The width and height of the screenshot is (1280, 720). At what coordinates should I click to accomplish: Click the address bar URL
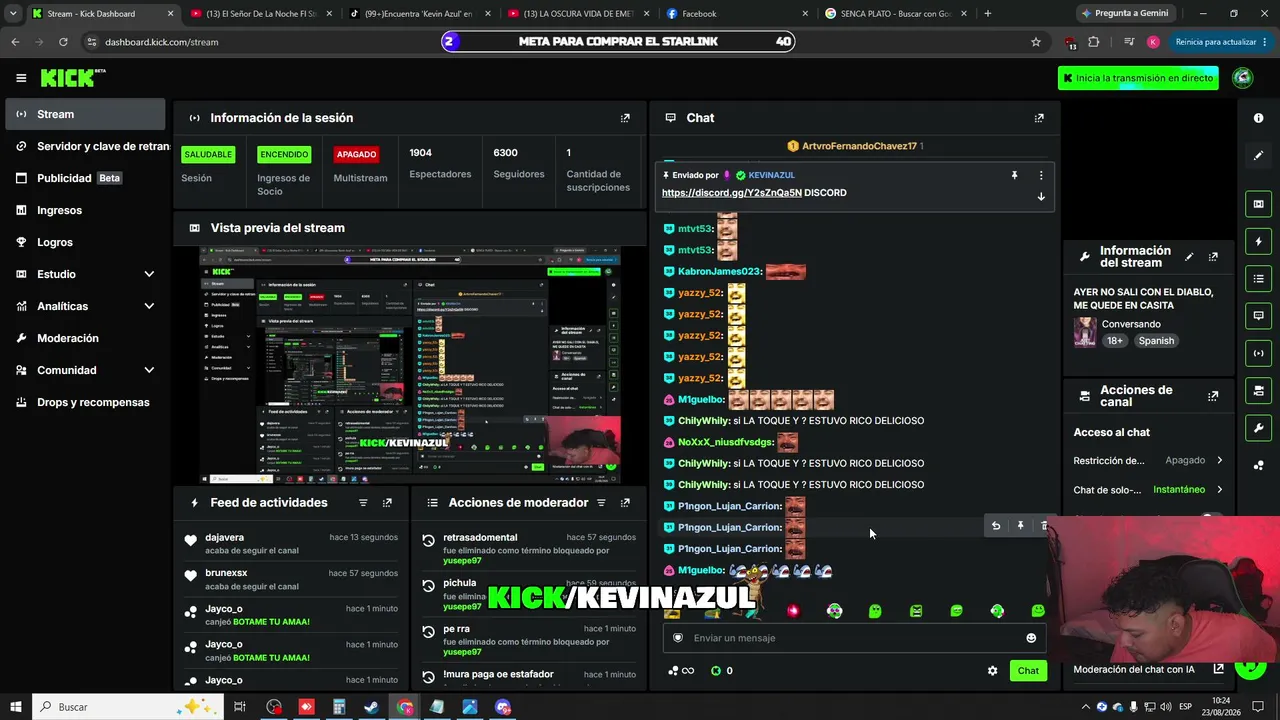pos(162,42)
